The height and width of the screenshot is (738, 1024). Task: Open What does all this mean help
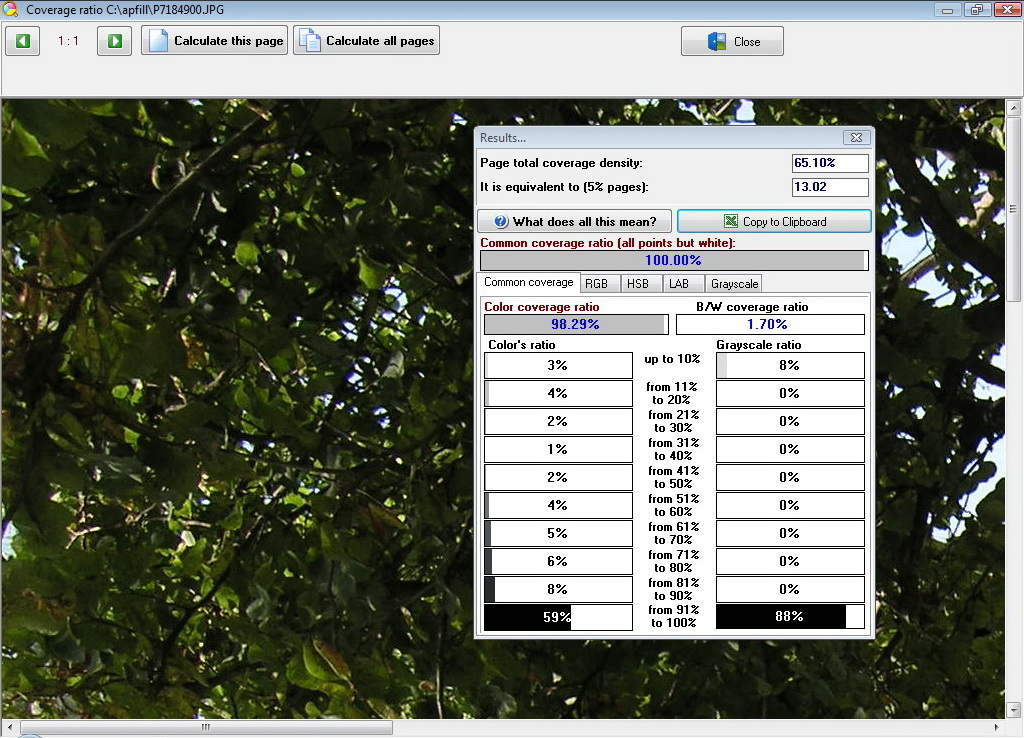pos(574,221)
